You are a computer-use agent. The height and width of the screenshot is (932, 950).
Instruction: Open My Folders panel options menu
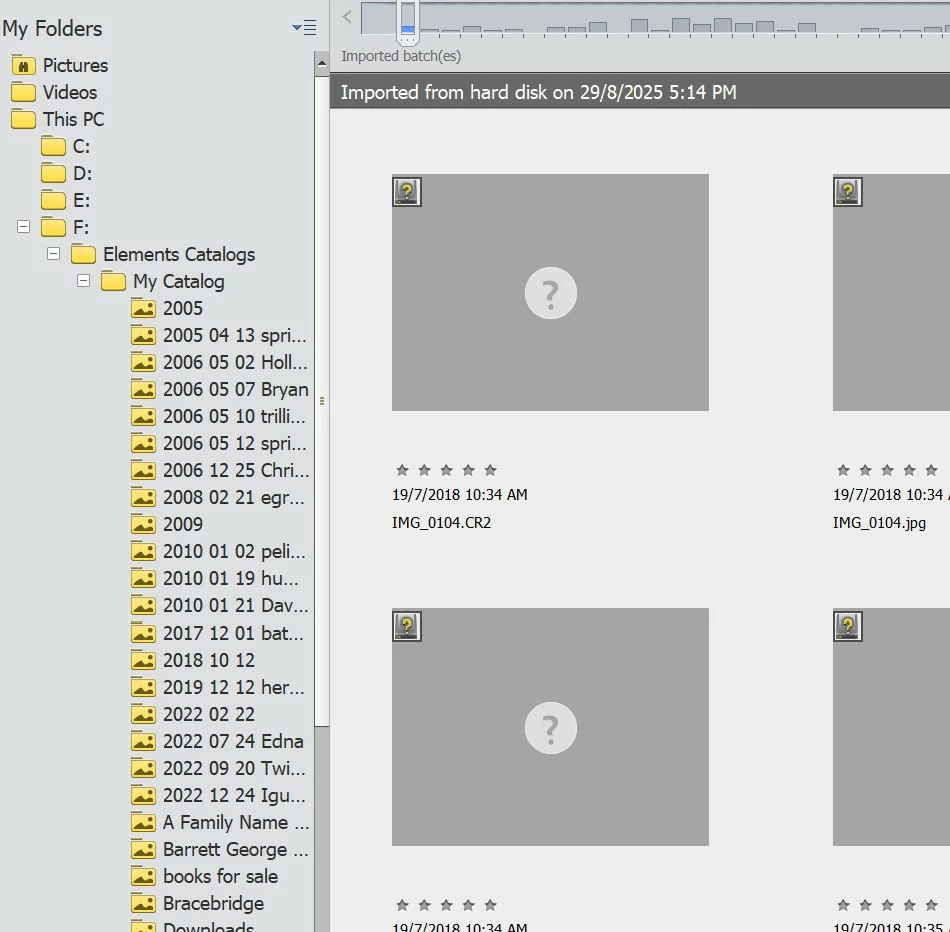(304, 27)
